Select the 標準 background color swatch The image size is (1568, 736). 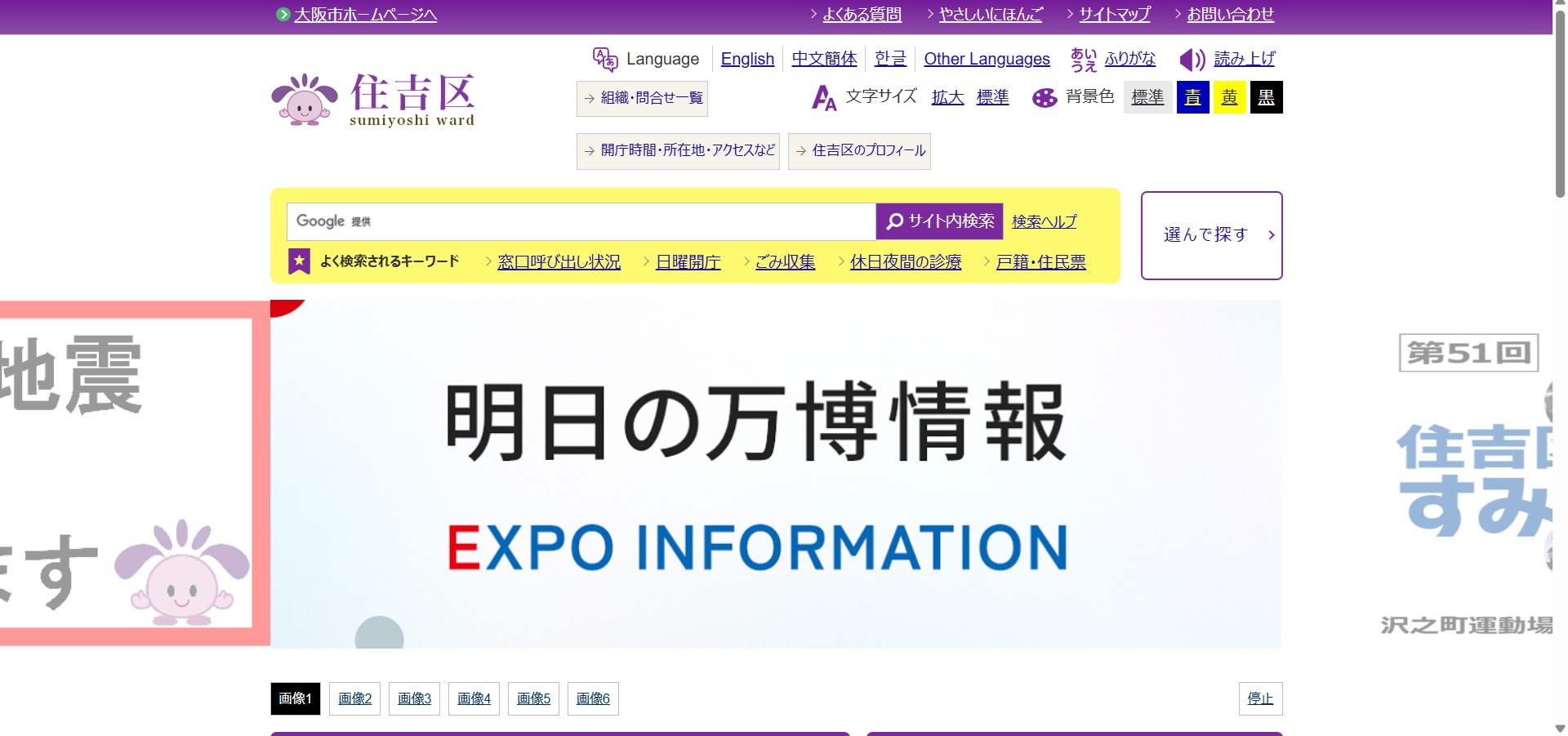[1147, 97]
